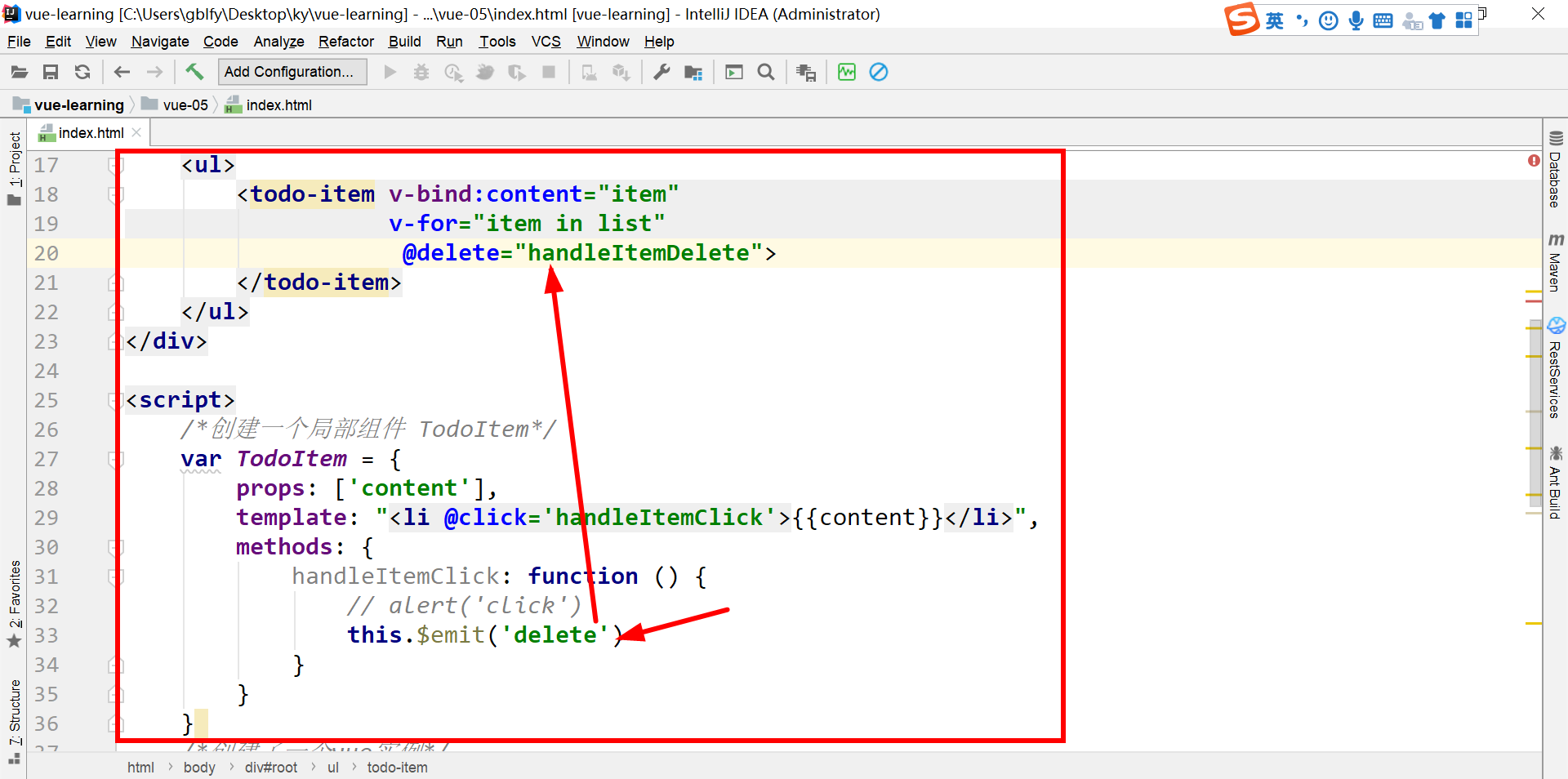1568x779 pixels.
Task: Click the green activity monitor toolbar icon
Action: pos(847,72)
